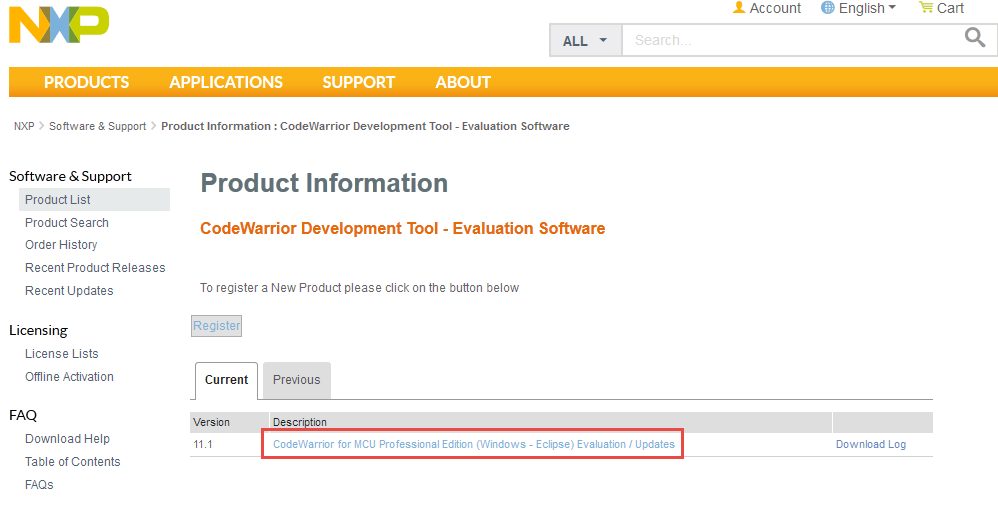
Task: Open Product Search in sidebar
Action: (67, 223)
